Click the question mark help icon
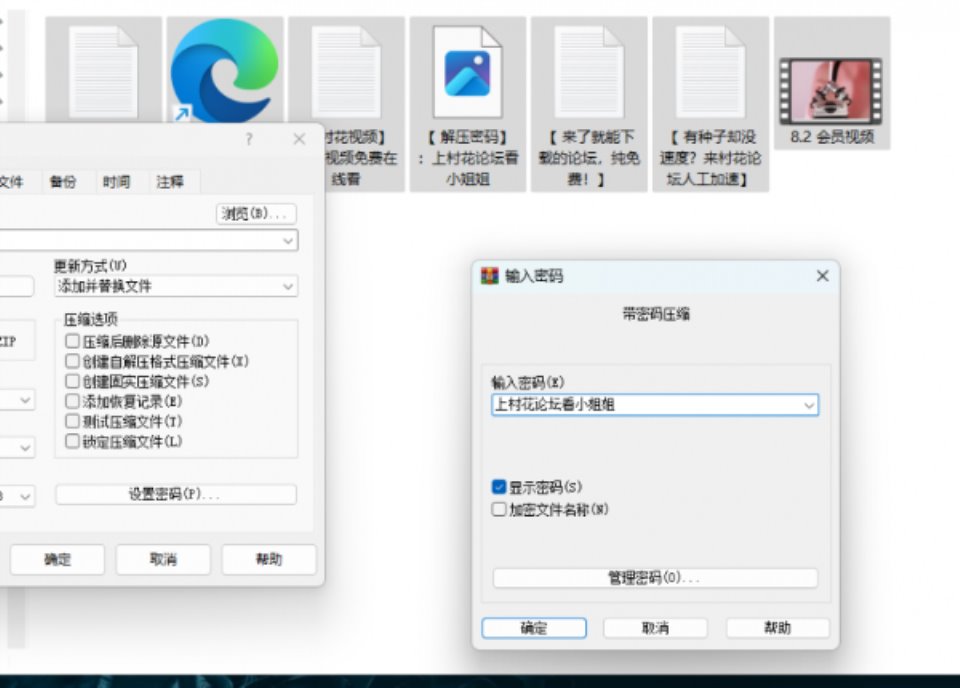 pyautogui.click(x=249, y=140)
